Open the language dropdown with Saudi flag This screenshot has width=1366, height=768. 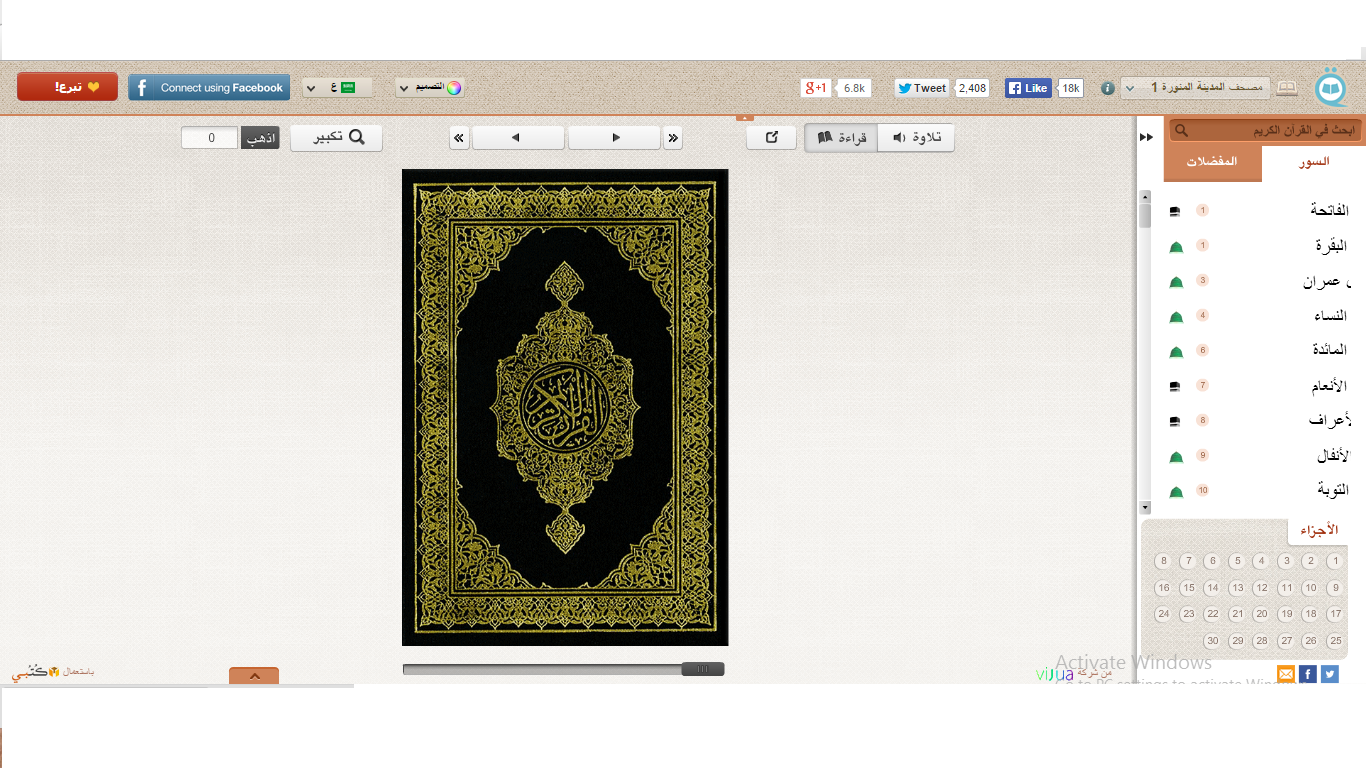(x=338, y=88)
